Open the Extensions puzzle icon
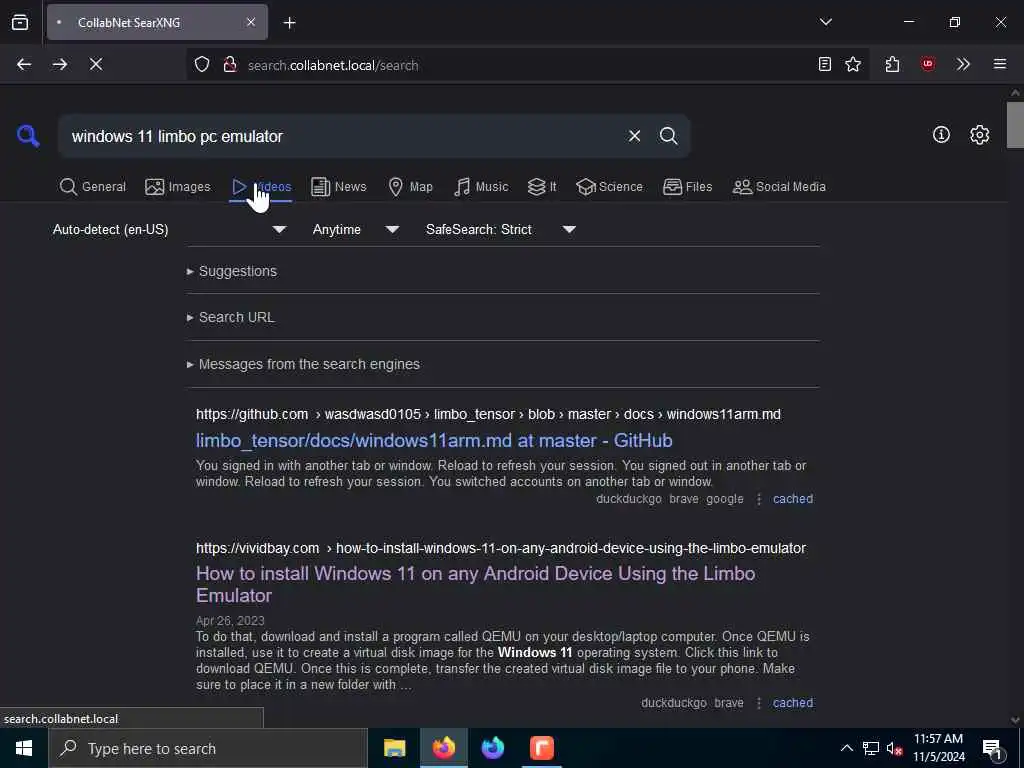 [x=892, y=64]
